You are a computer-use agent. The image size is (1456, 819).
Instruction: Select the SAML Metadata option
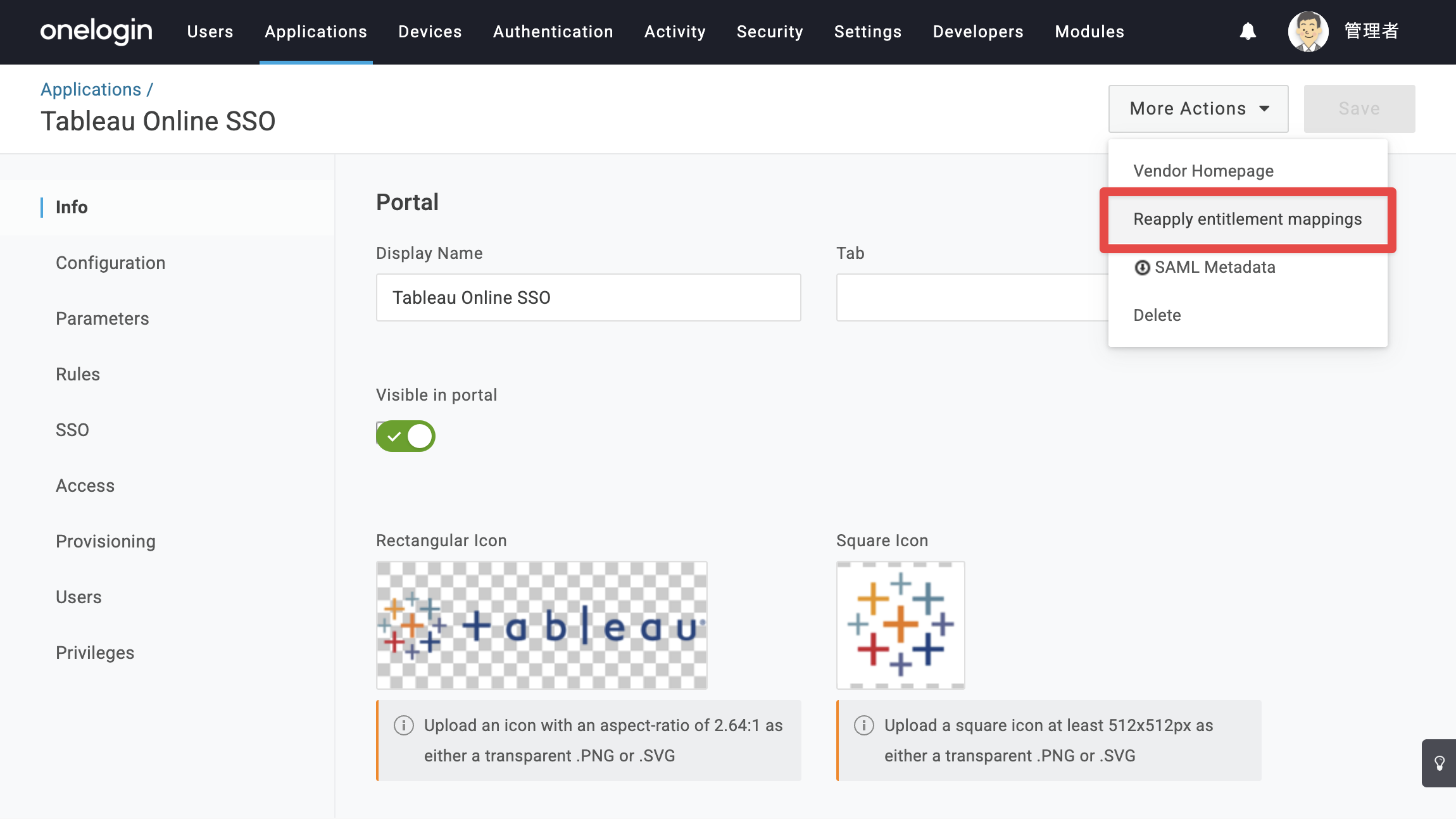point(1248,267)
